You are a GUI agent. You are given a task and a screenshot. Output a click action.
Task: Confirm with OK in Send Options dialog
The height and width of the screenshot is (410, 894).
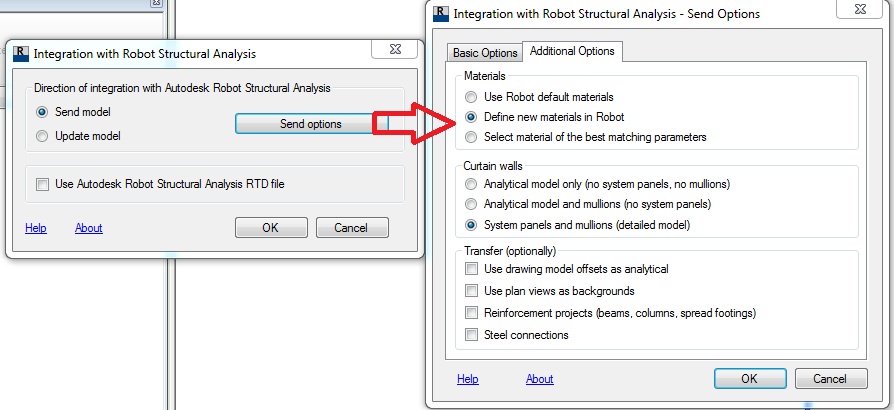(750, 379)
